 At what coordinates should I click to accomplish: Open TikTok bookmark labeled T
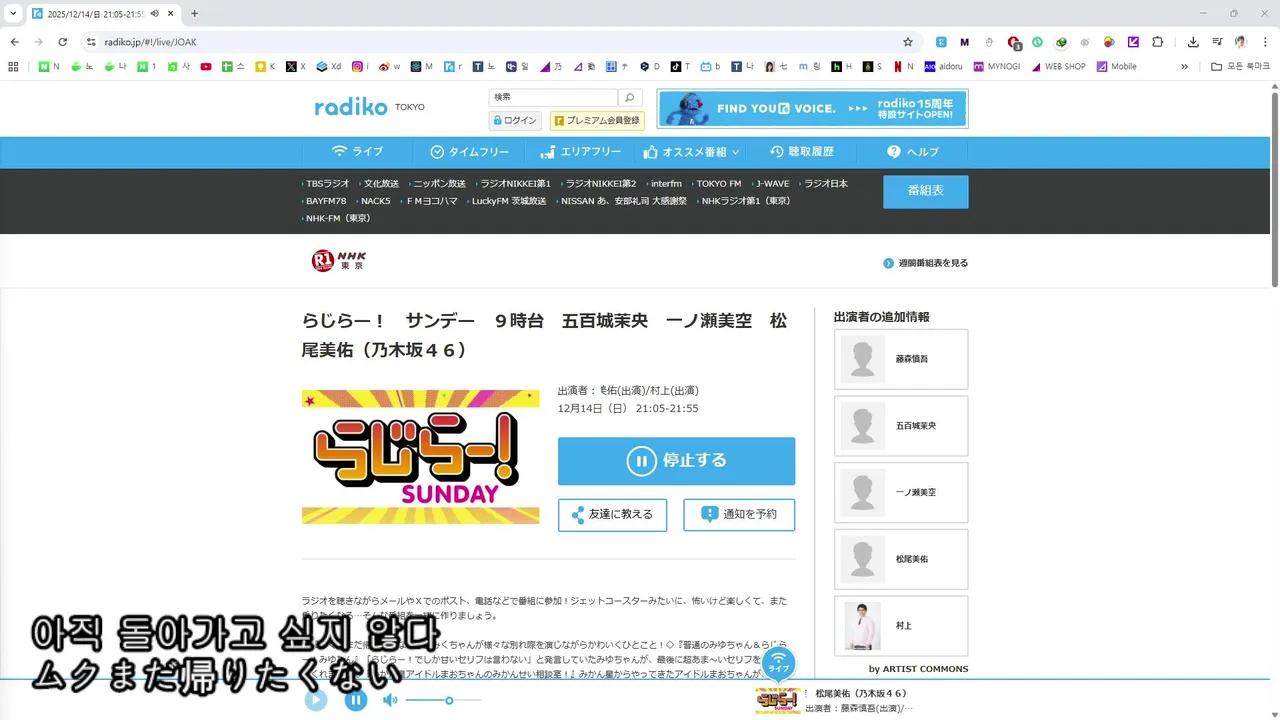tap(680, 67)
